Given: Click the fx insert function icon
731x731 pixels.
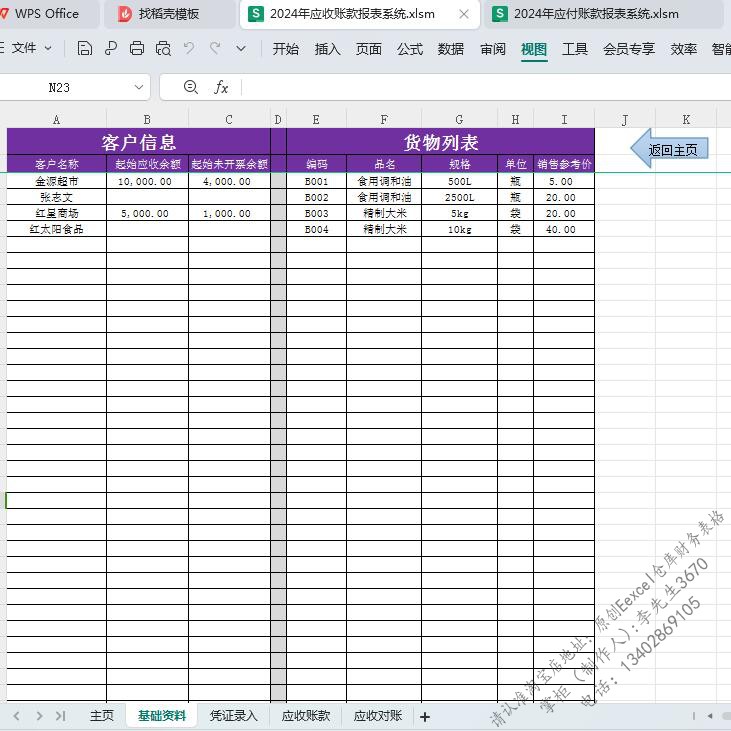Looking at the screenshot, I should point(221,87).
